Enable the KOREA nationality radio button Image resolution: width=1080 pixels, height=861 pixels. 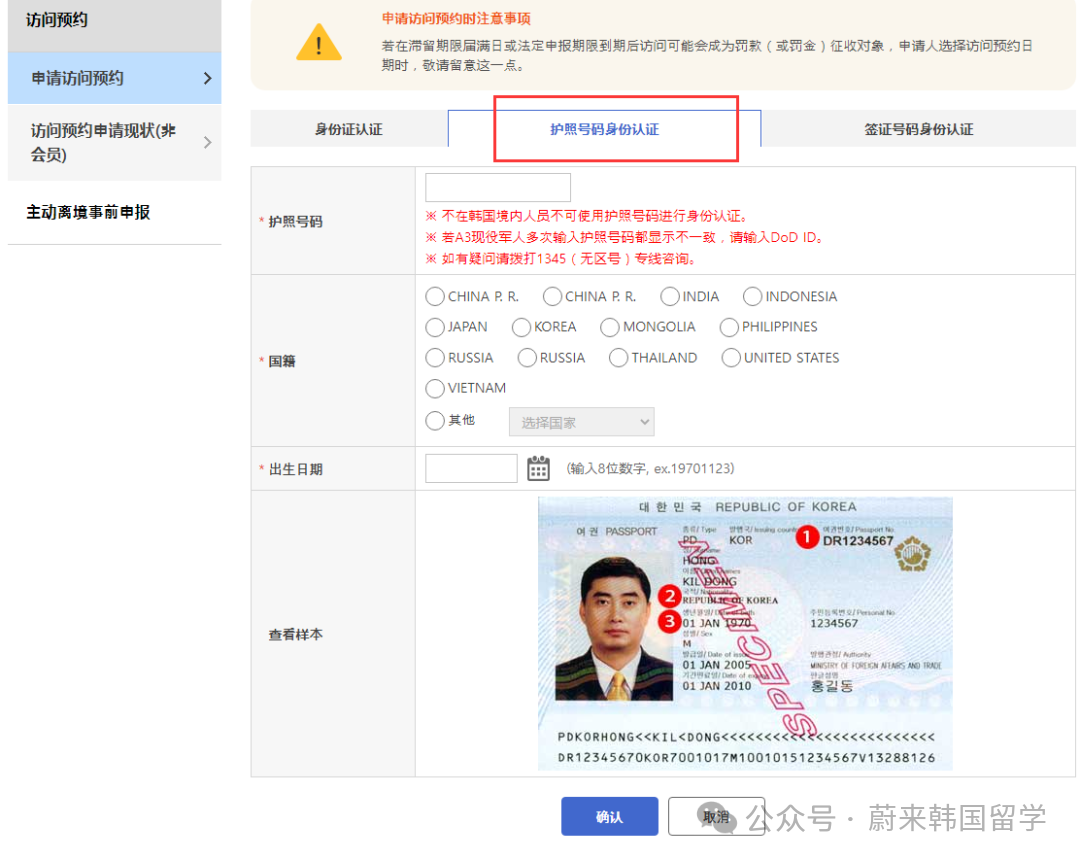[x=521, y=327]
